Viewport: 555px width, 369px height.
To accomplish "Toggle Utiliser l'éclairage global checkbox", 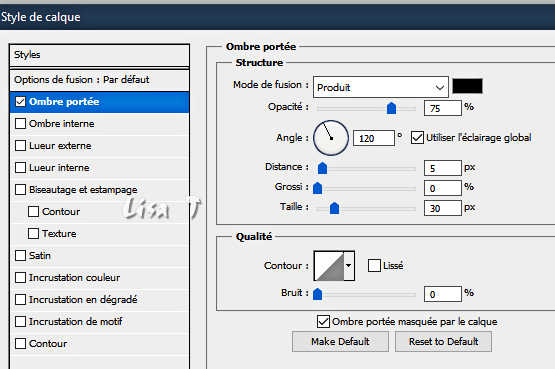I will tap(417, 138).
